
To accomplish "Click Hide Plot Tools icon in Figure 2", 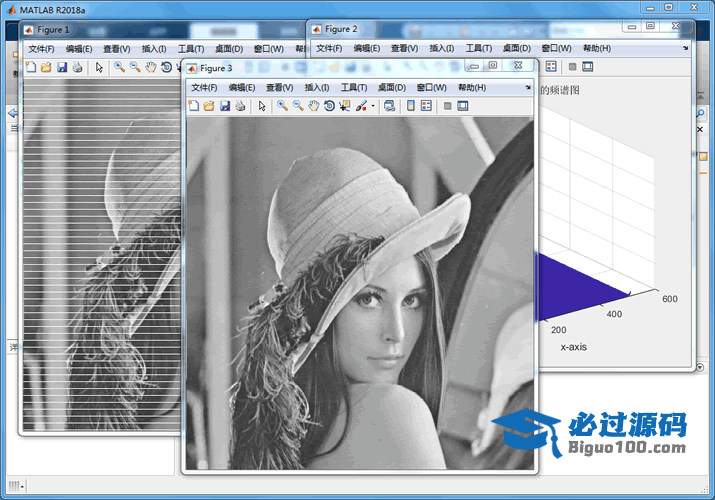I will click(573, 67).
